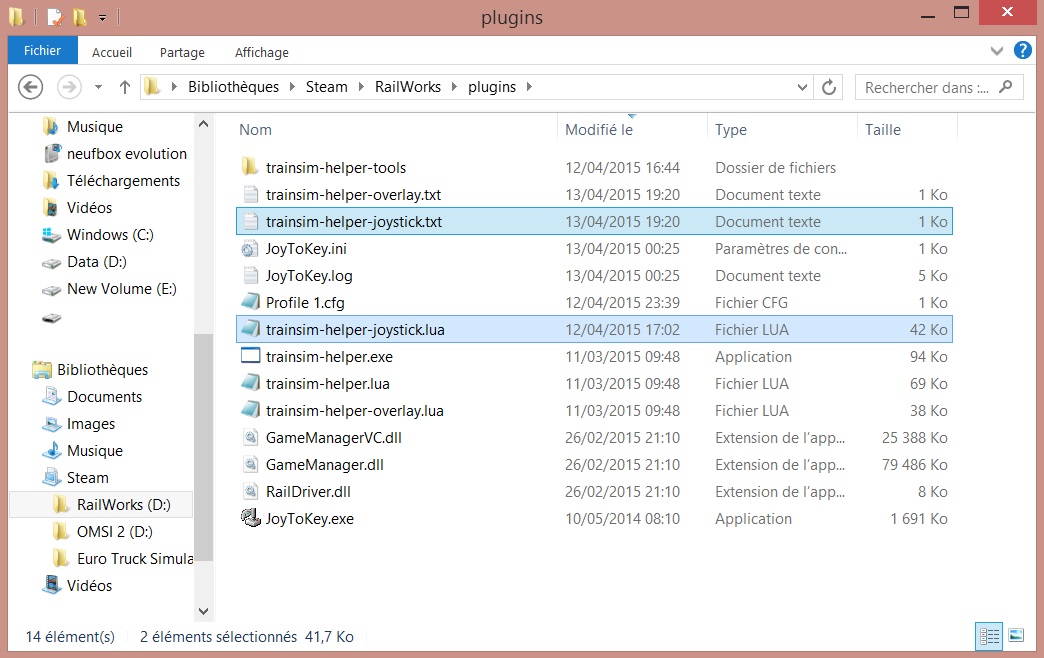Expand the ribbon with the chevron
This screenshot has height=658, width=1044.
coord(997,51)
